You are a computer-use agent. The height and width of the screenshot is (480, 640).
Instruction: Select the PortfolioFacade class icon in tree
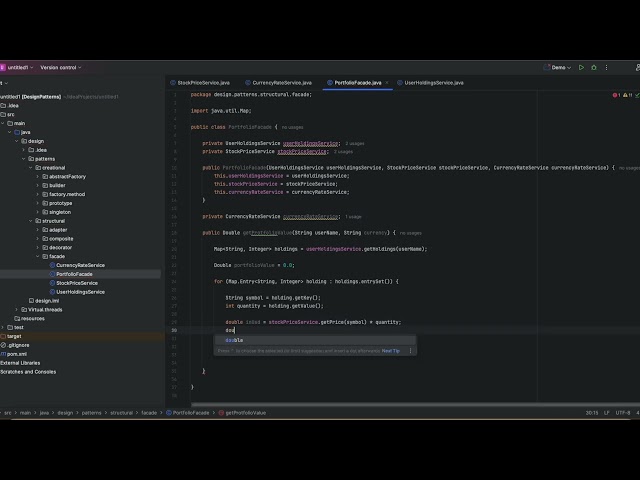[52, 274]
